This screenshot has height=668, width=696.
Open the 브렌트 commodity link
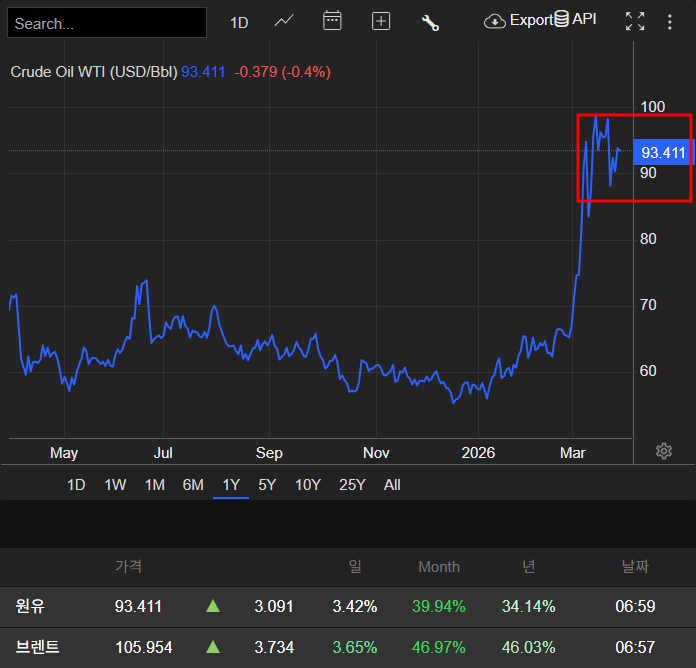coord(38,647)
